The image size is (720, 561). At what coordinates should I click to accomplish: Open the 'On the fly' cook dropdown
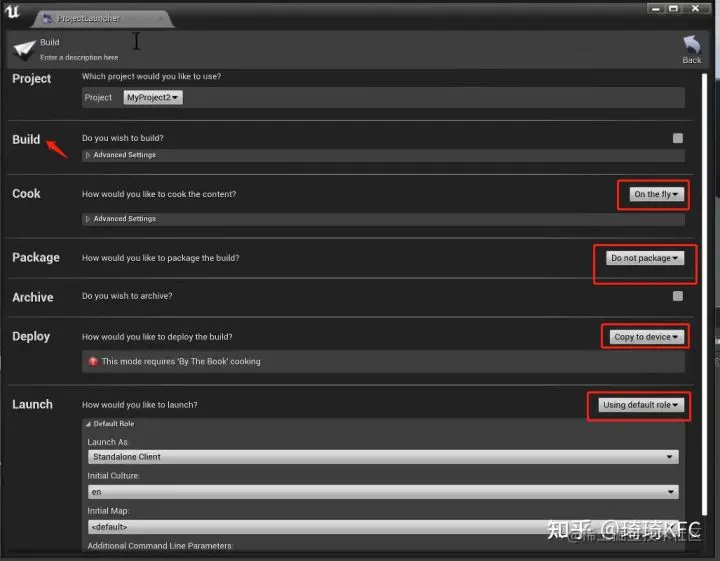(x=657, y=194)
